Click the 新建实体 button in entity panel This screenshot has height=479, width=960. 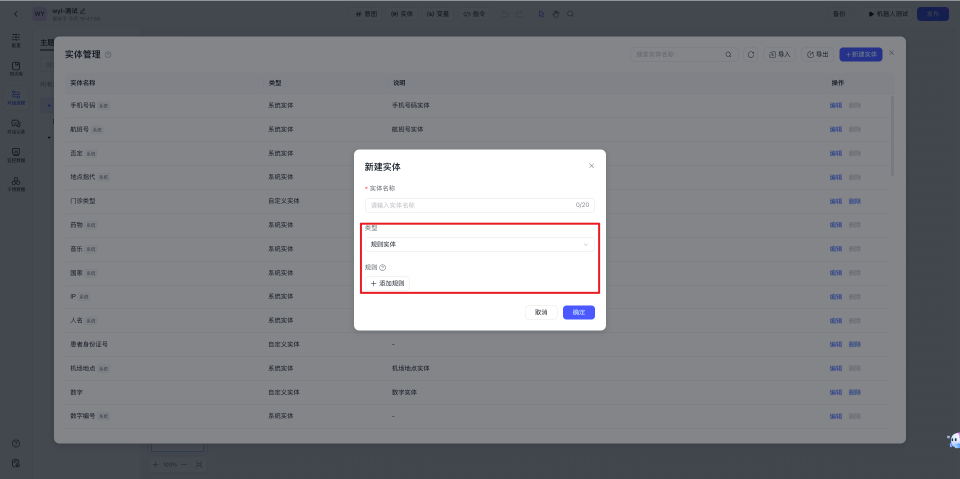pos(861,54)
